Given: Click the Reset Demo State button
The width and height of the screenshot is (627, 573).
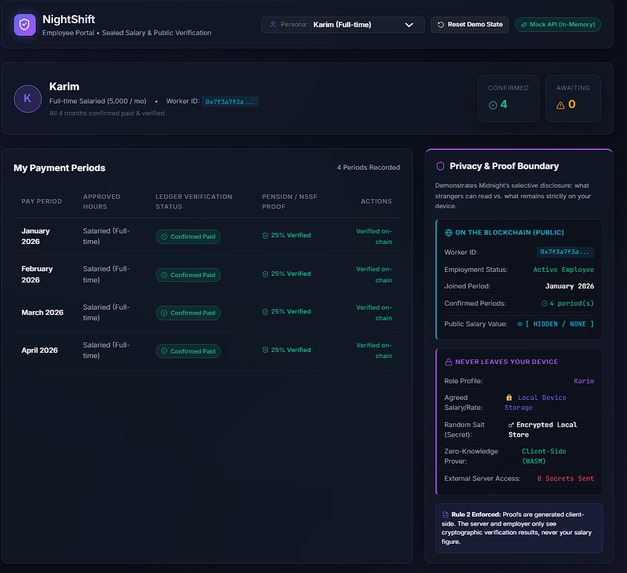Looking at the screenshot, I should 469,25.
